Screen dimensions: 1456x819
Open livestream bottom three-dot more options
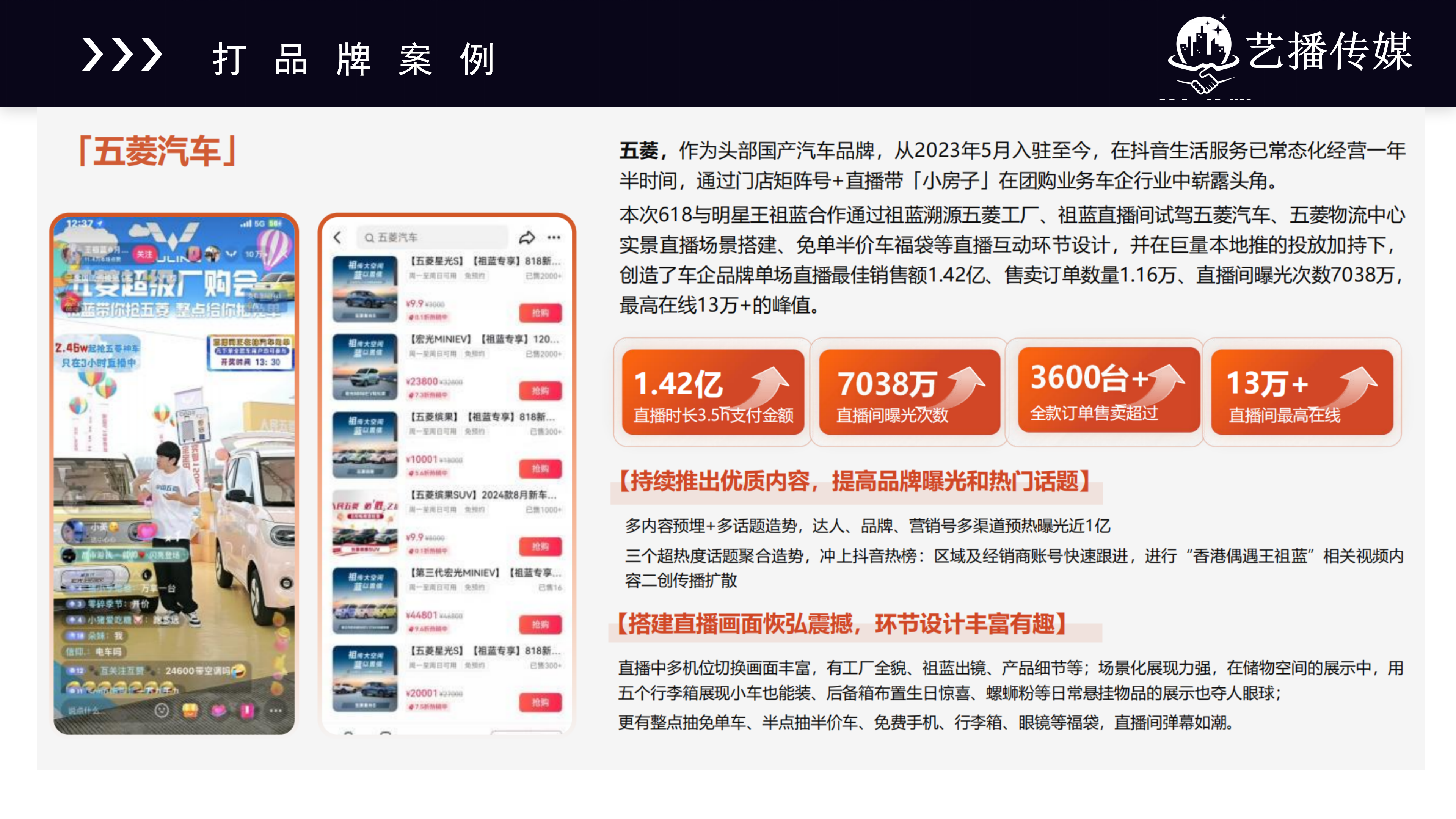275,711
